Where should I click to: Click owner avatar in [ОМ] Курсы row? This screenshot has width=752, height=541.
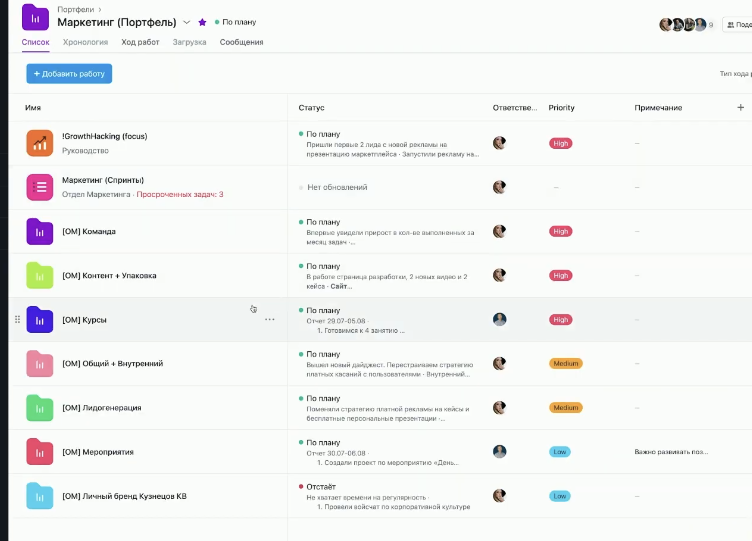[499, 319]
